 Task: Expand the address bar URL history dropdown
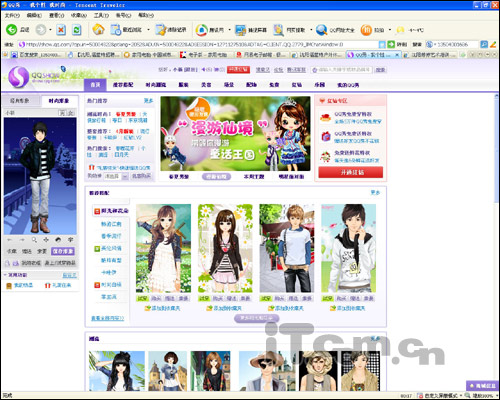point(382,44)
